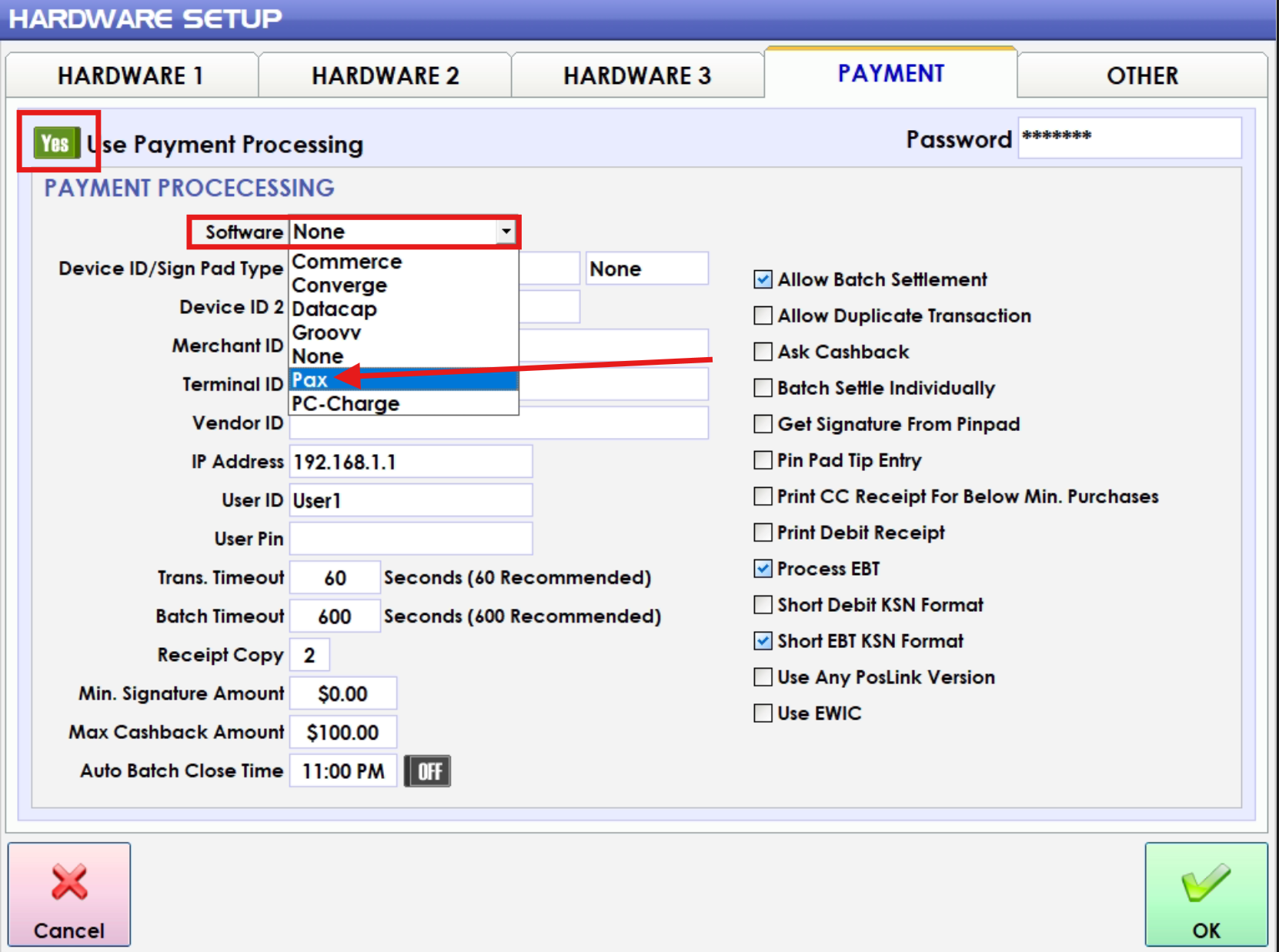Collapse the Software dropdown arrow
The width and height of the screenshot is (1279, 952).
point(506,232)
